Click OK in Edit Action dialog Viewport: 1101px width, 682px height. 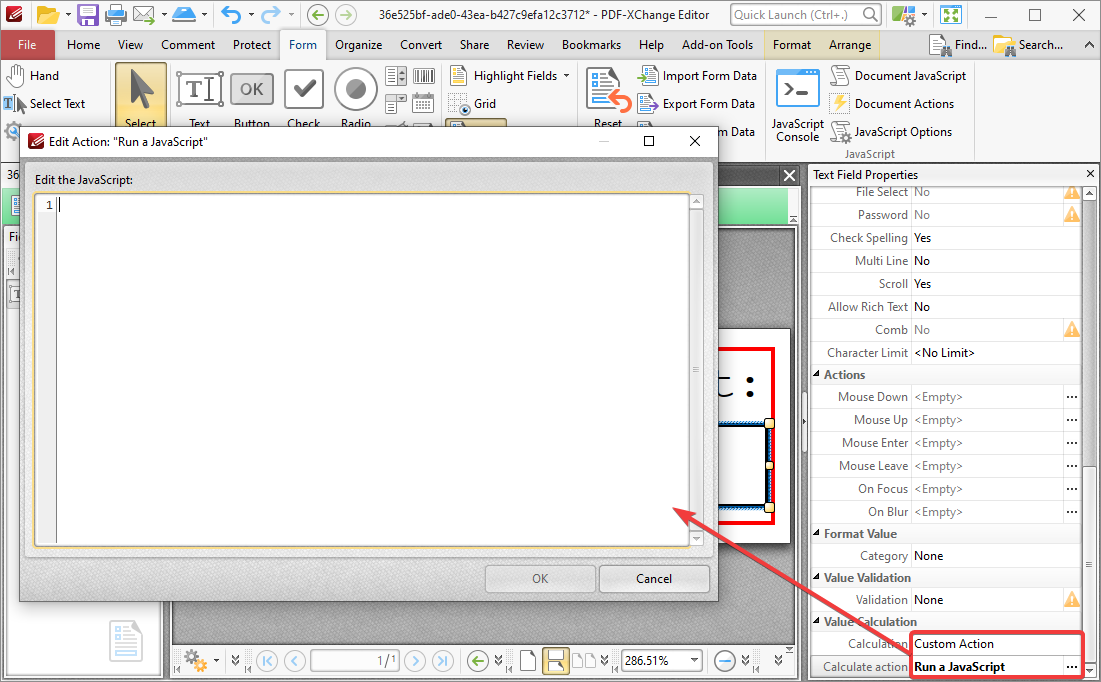click(x=540, y=579)
